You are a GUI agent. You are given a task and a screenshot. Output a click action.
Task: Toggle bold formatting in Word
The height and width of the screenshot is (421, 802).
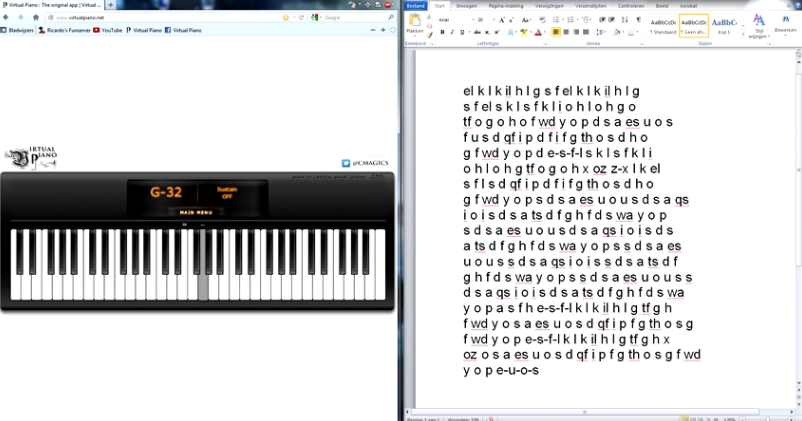pyautogui.click(x=442, y=32)
